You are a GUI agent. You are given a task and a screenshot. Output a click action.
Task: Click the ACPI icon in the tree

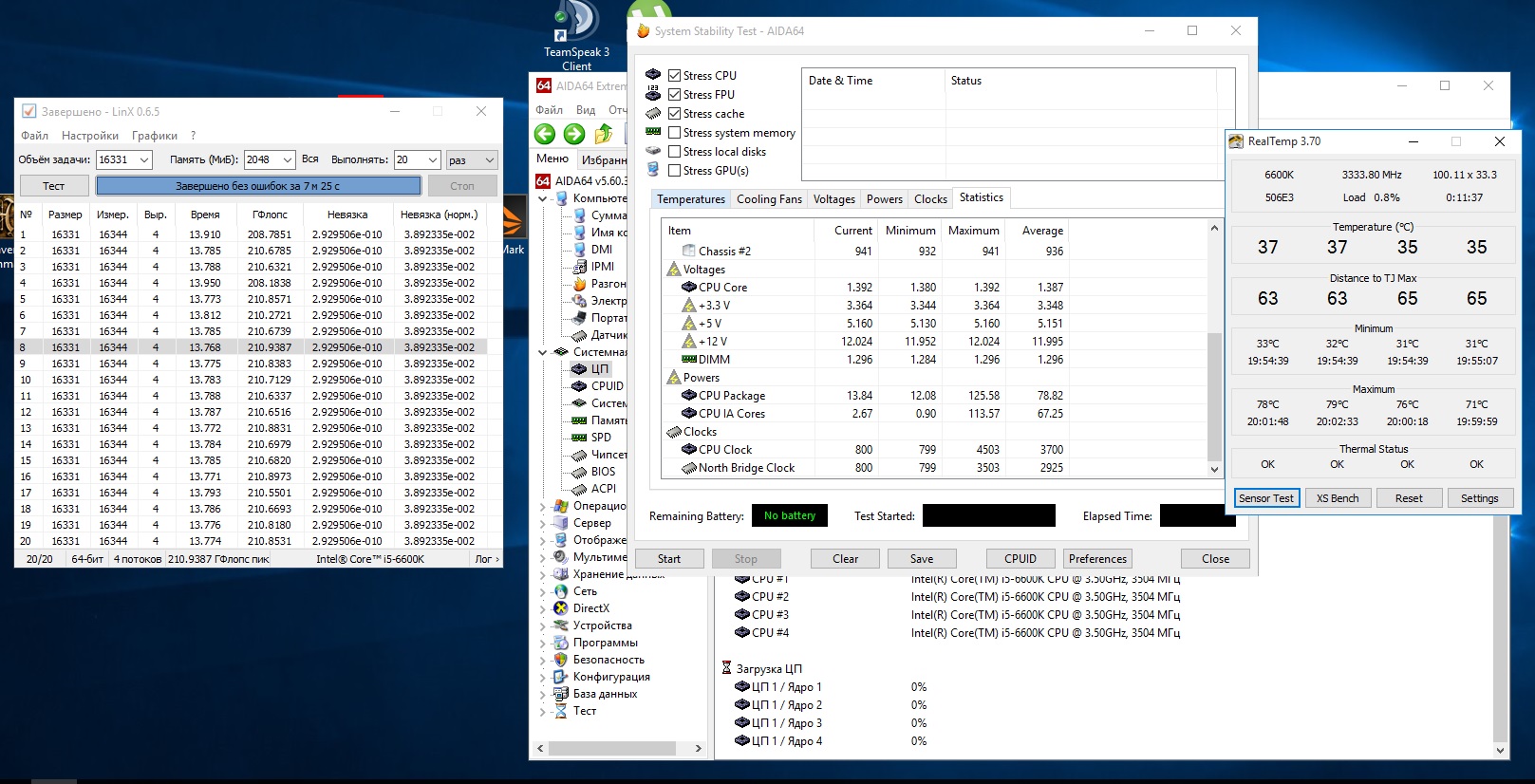579,489
